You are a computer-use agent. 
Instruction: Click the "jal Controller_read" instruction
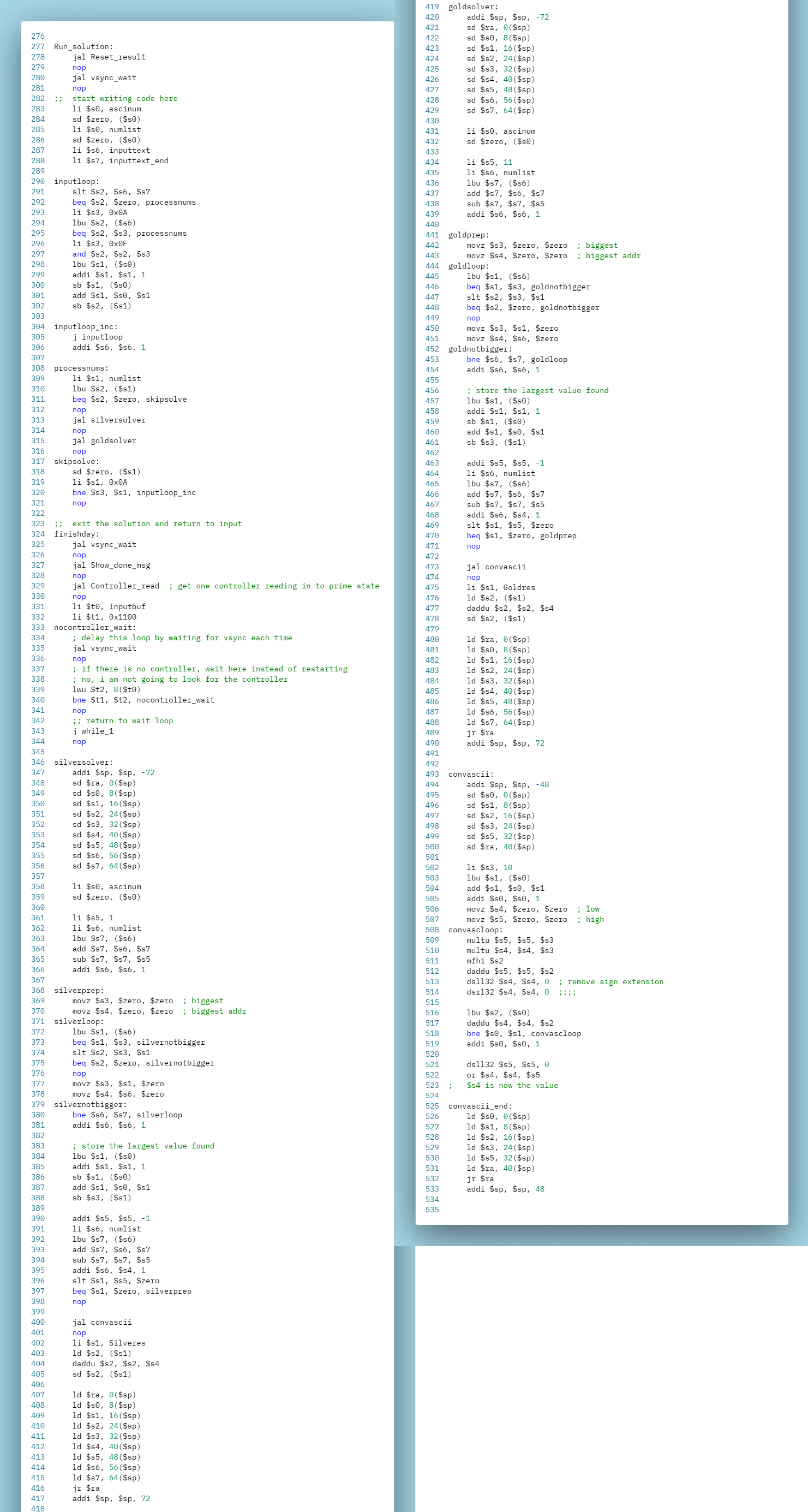pyautogui.click(x=116, y=586)
